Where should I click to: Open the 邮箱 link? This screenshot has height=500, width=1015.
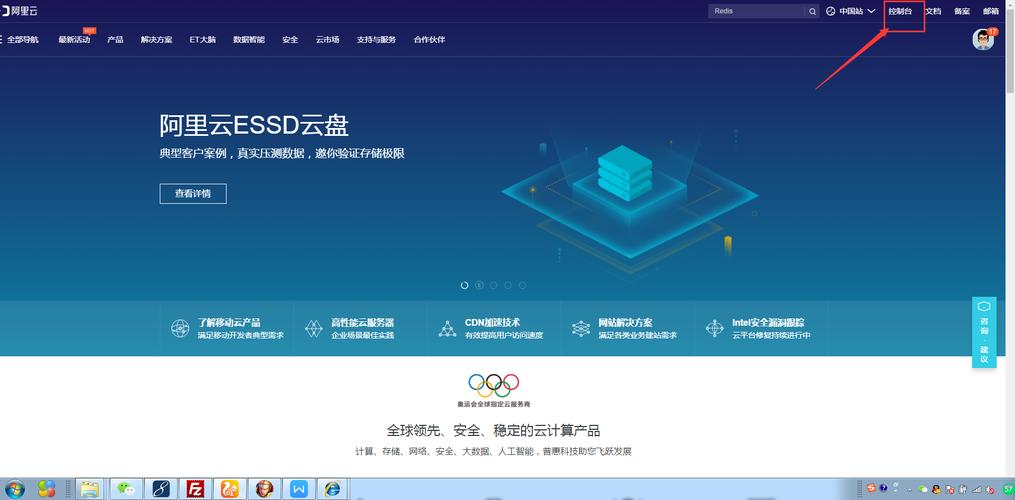(991, 11)
